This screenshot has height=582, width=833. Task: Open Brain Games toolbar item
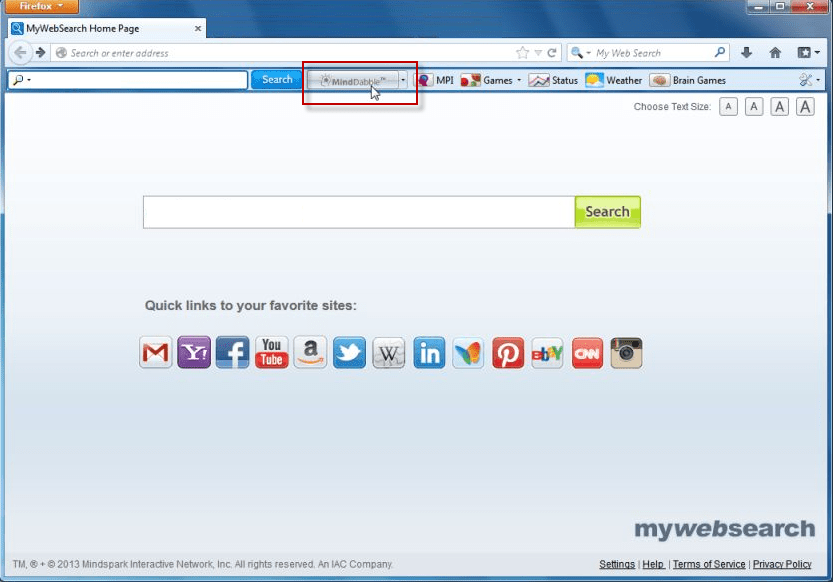[687, 81]
